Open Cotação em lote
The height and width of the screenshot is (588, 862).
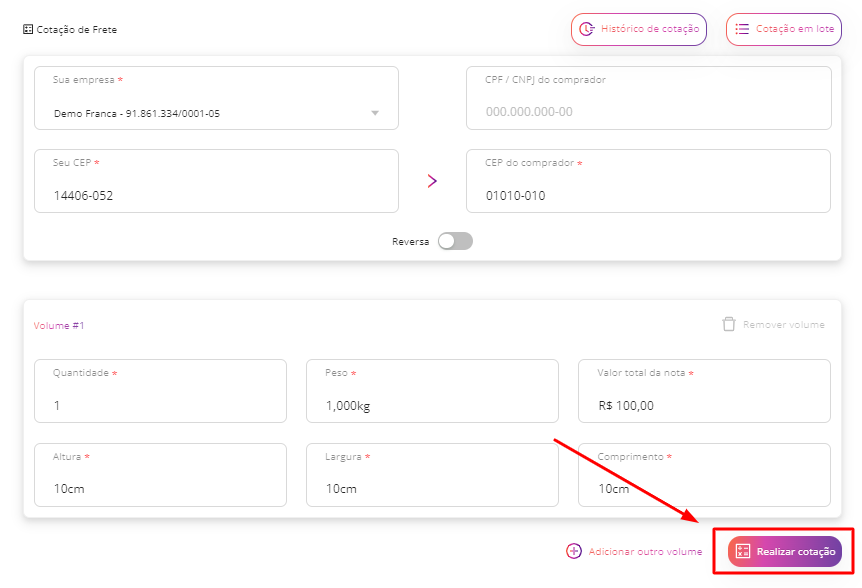pos(784,29)
